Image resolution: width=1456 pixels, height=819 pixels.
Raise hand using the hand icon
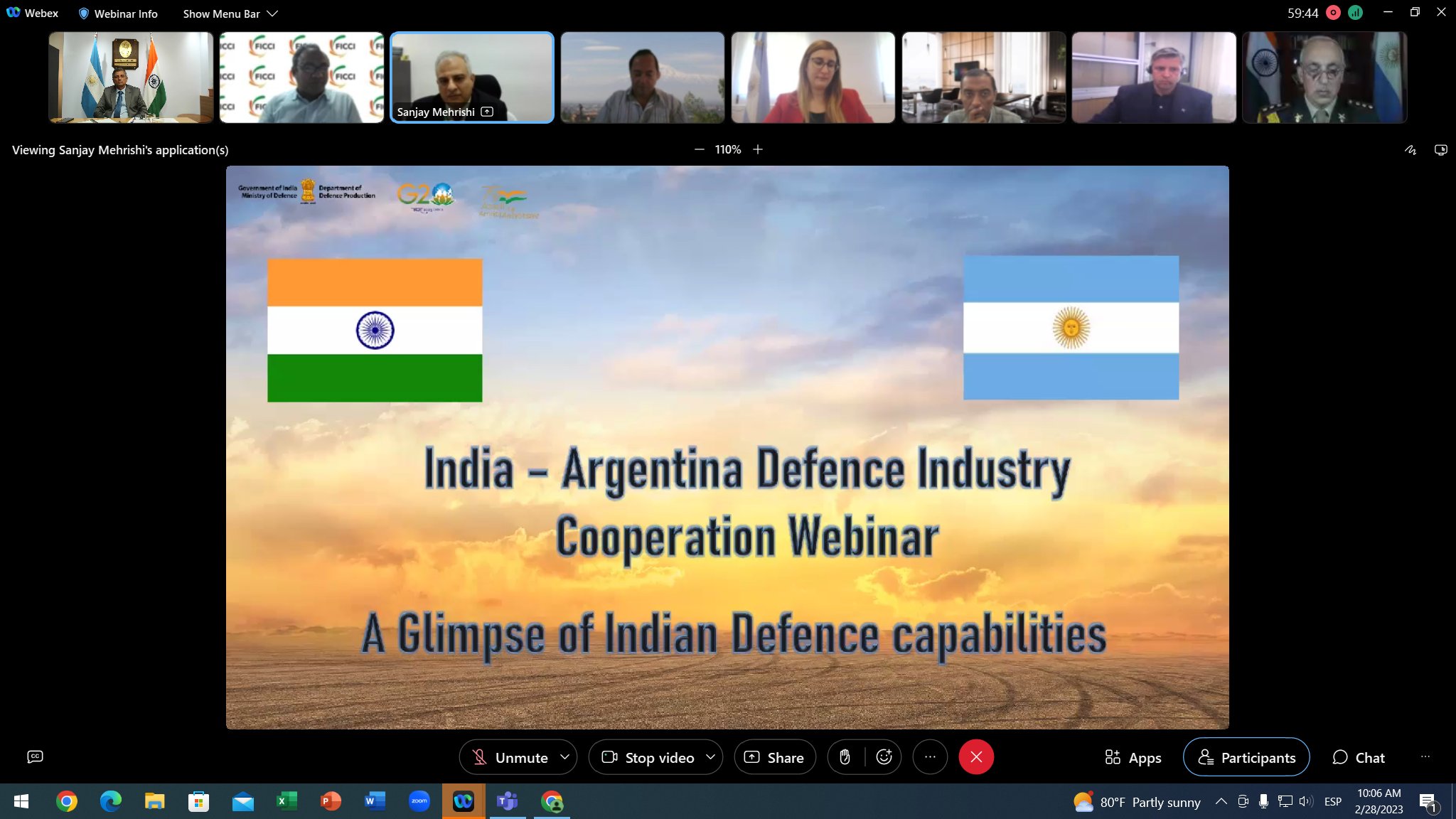click(x=845, y=757)
